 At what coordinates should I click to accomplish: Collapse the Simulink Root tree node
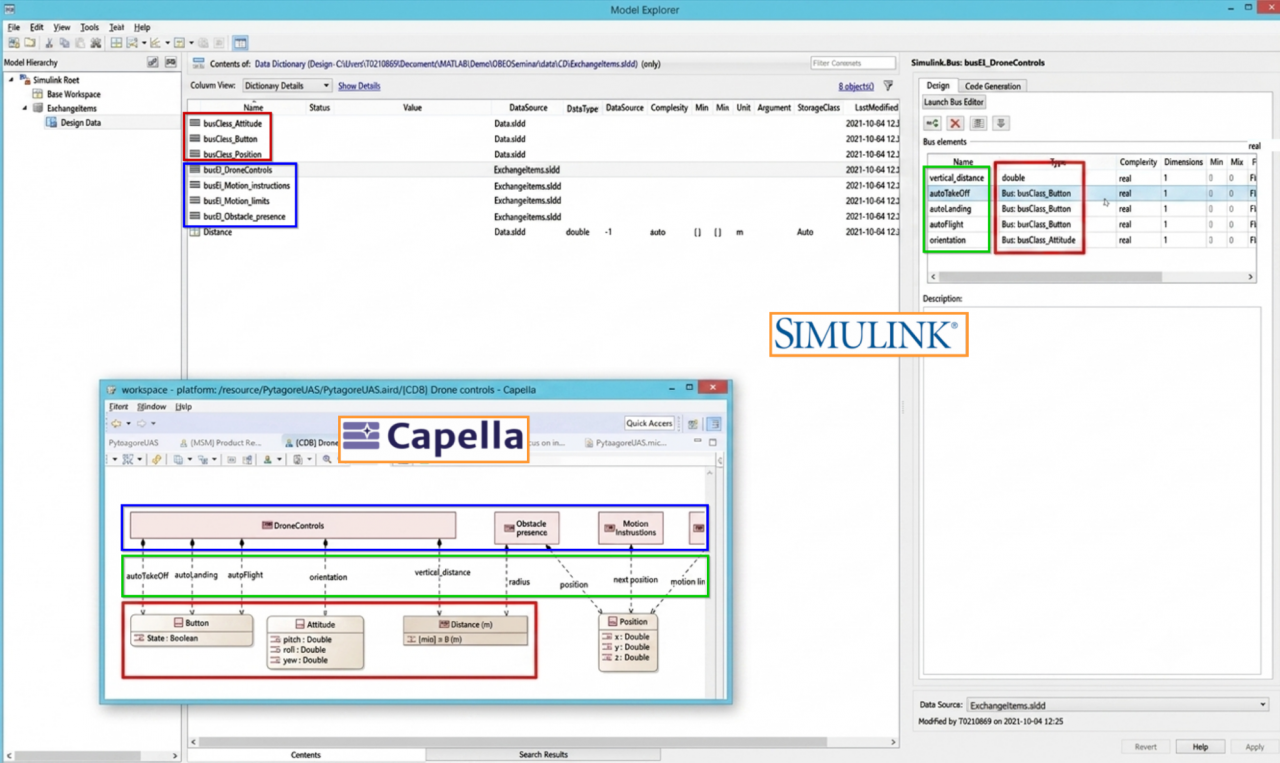click(x=13, y=79)
